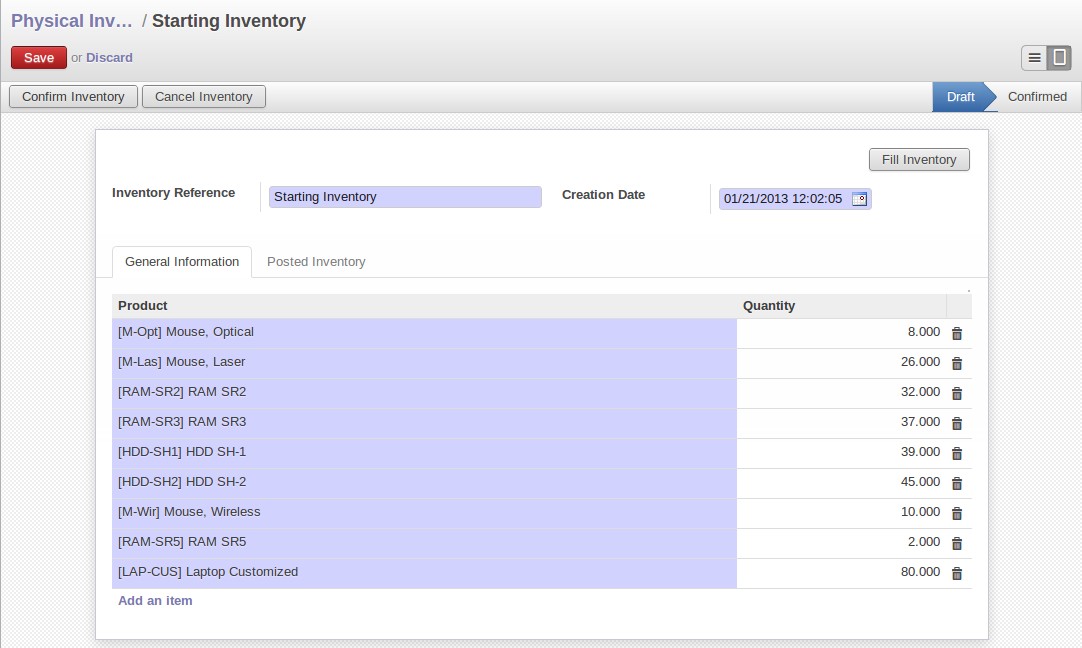This screenshot has width=1082, height=648.
Task: Delete the HDD SH-1 inventory line
Action: [x=956, y=453]
